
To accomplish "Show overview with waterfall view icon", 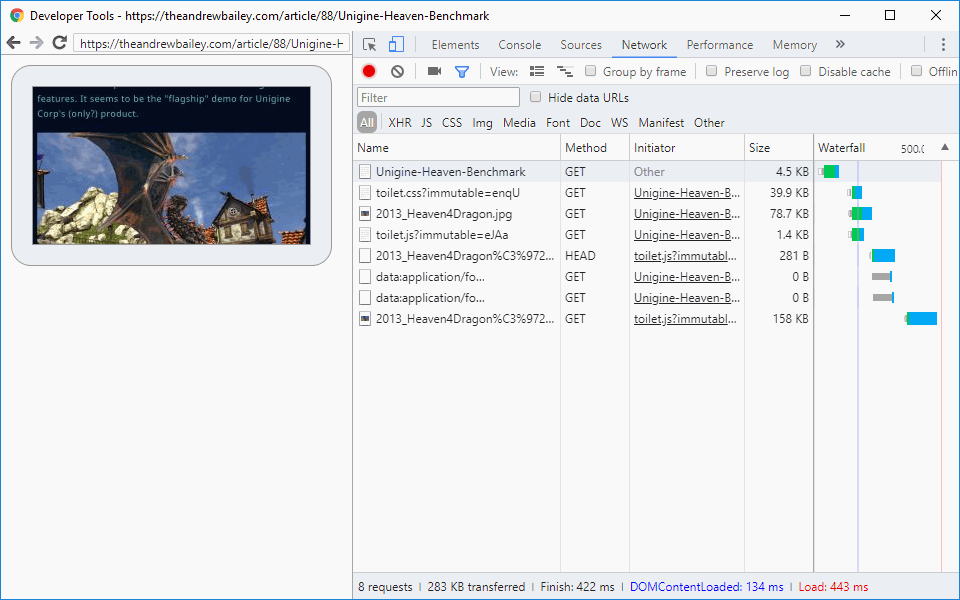I will (x=564, y=72).
